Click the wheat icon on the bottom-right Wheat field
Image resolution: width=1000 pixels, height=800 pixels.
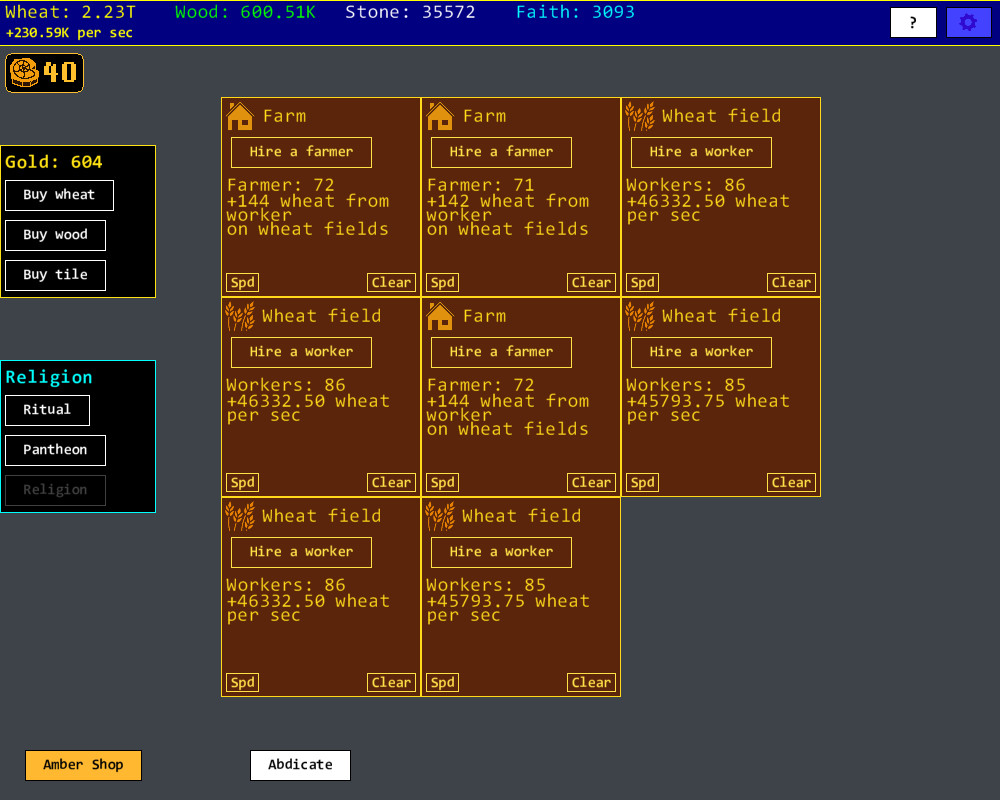click(x=440, y=515)
